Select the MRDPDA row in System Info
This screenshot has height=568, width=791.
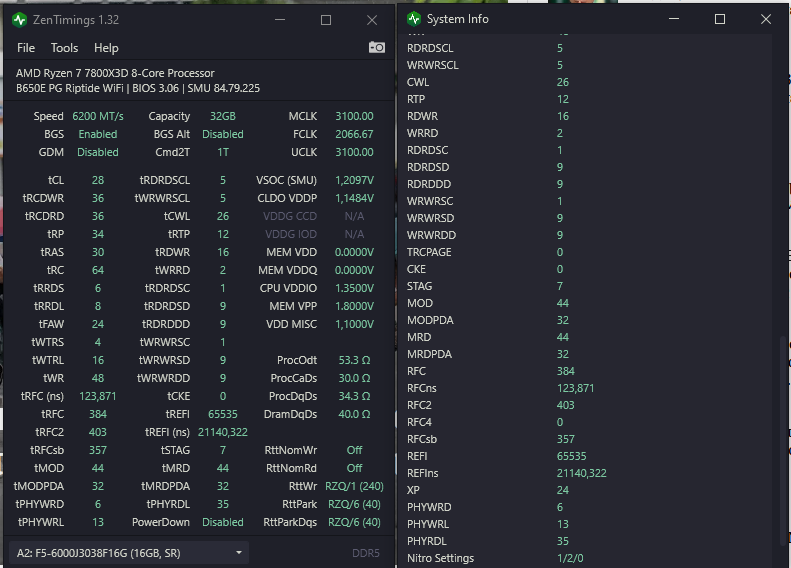(588, 354)
